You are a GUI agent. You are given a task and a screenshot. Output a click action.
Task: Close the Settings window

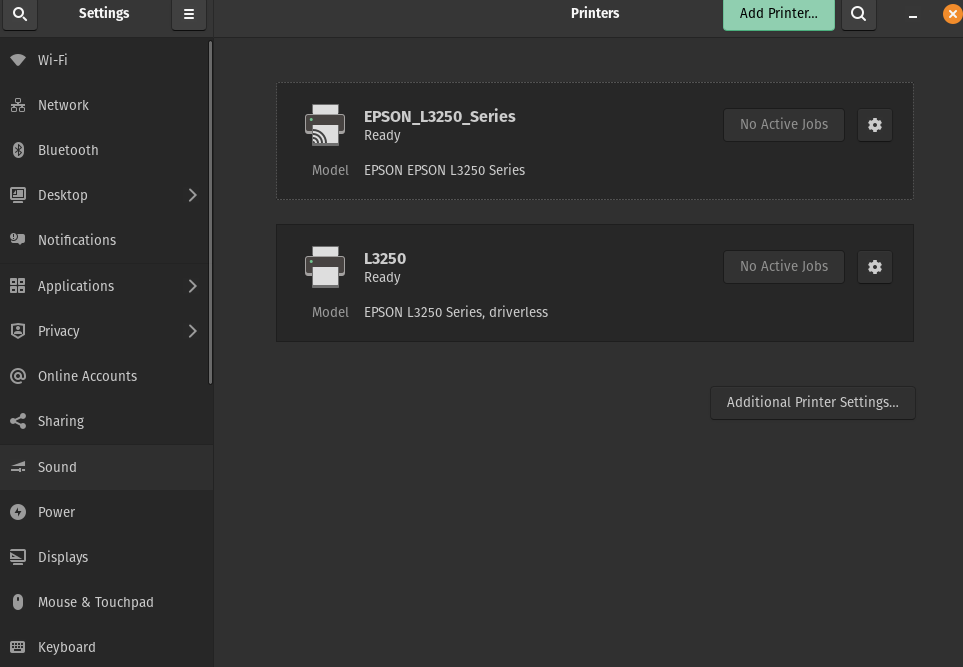[x=953, y=14]
